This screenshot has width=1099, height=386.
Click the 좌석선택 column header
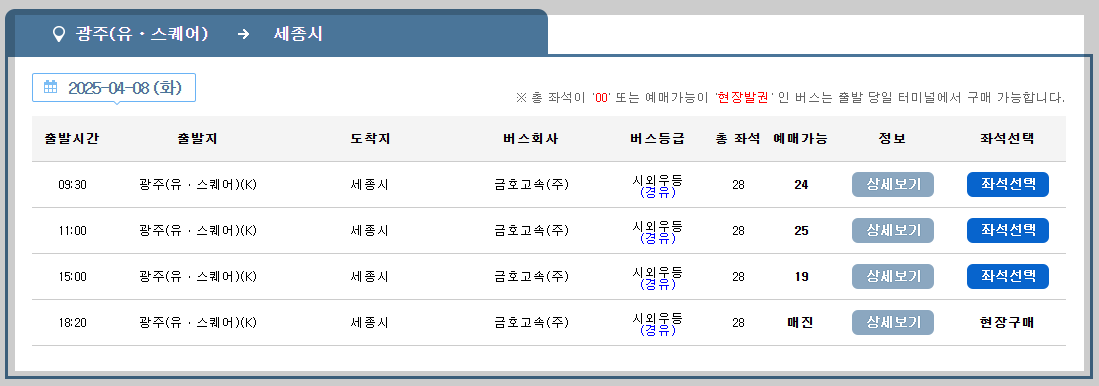click(x=1007, y=139)
